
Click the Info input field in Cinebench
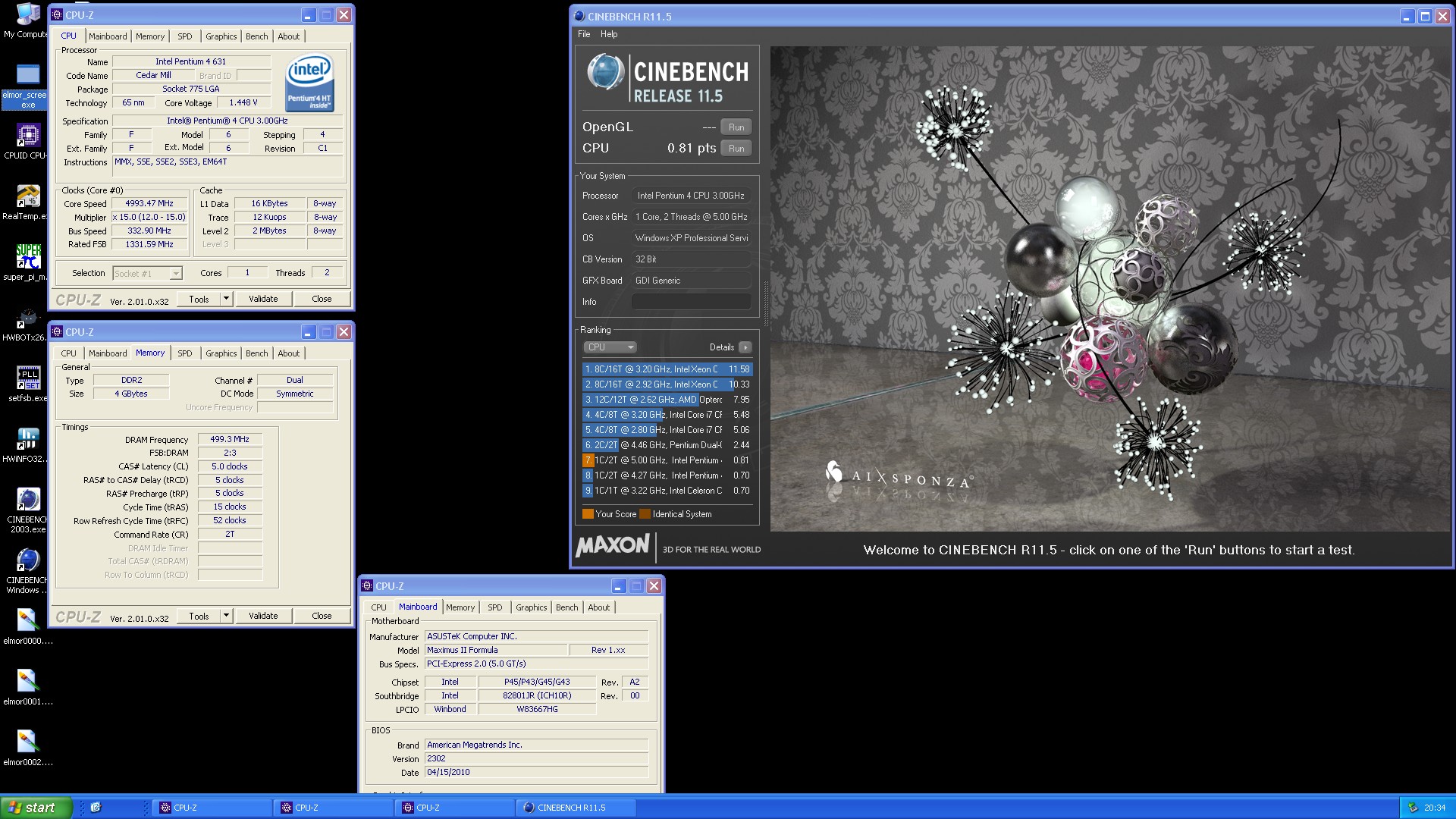point(691,302)
